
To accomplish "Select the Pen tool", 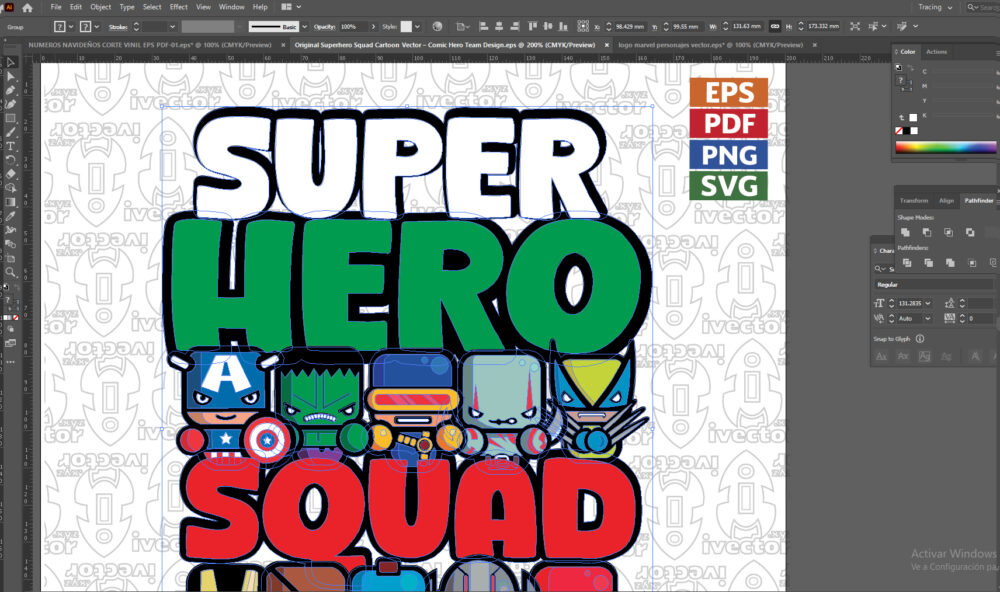I will 10,91.
